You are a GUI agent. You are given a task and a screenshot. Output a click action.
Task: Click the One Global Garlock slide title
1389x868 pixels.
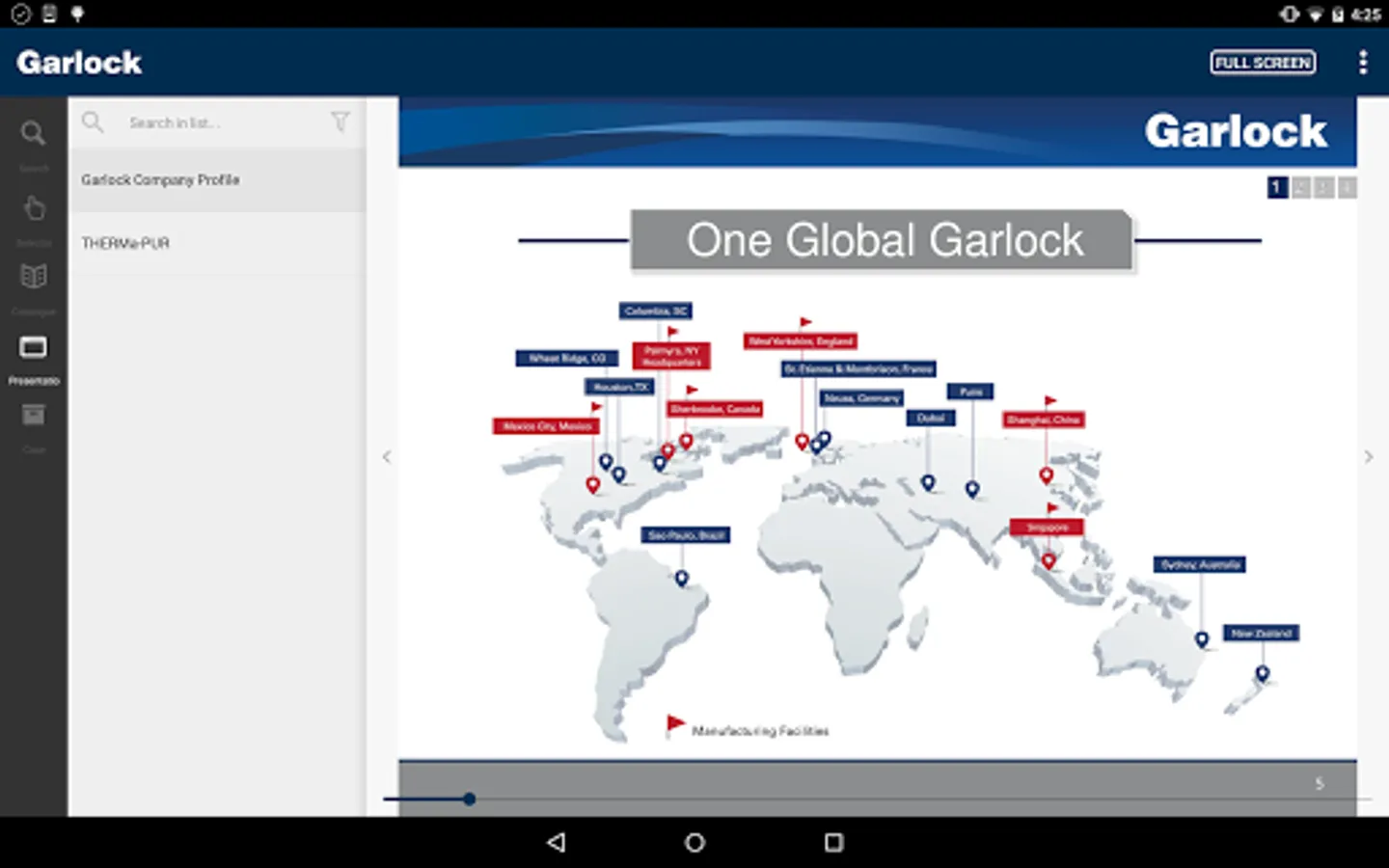884,240
